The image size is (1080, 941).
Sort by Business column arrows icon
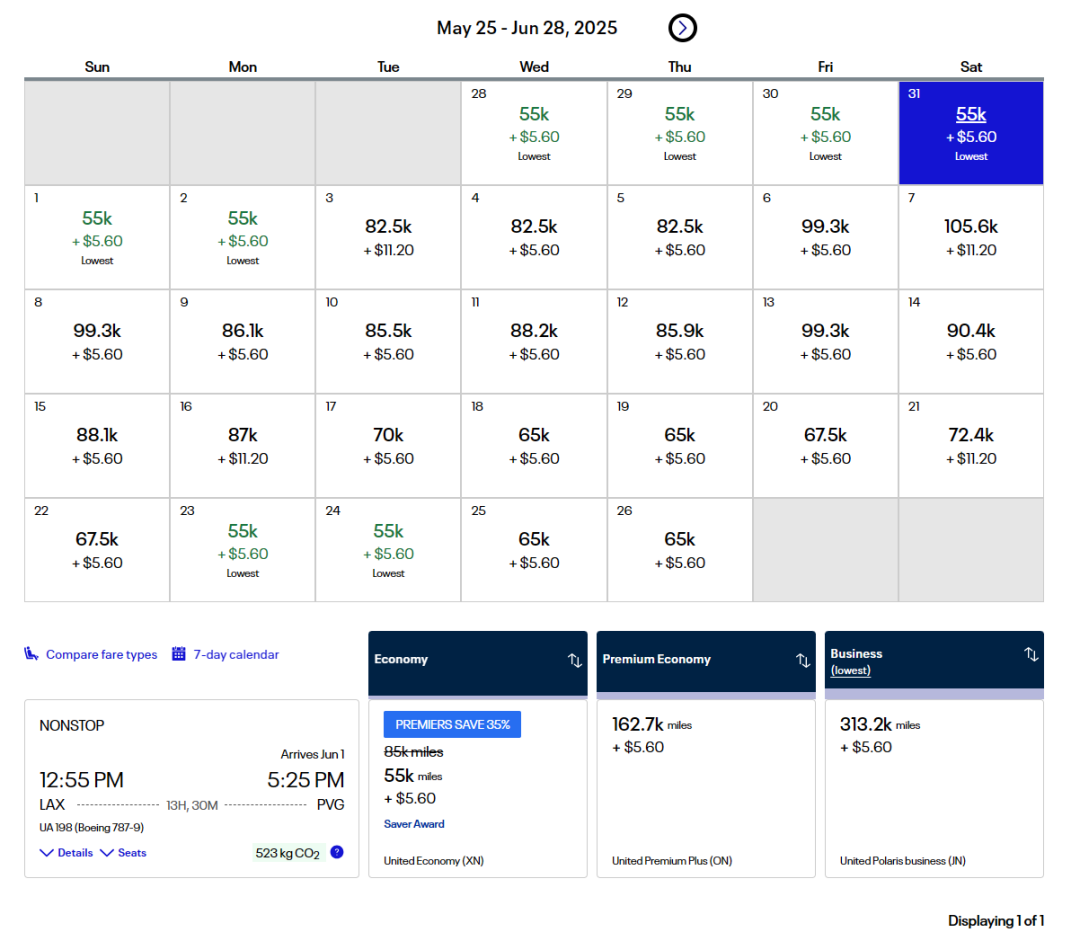point(1031,654)
